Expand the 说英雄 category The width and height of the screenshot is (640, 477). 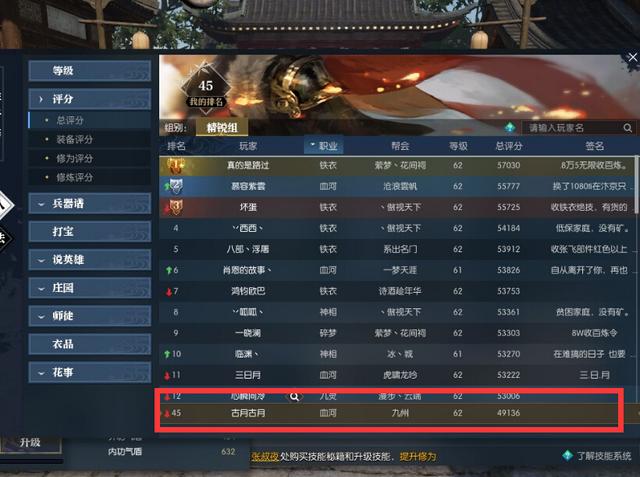pyautogui.click(x=90, y=260)
